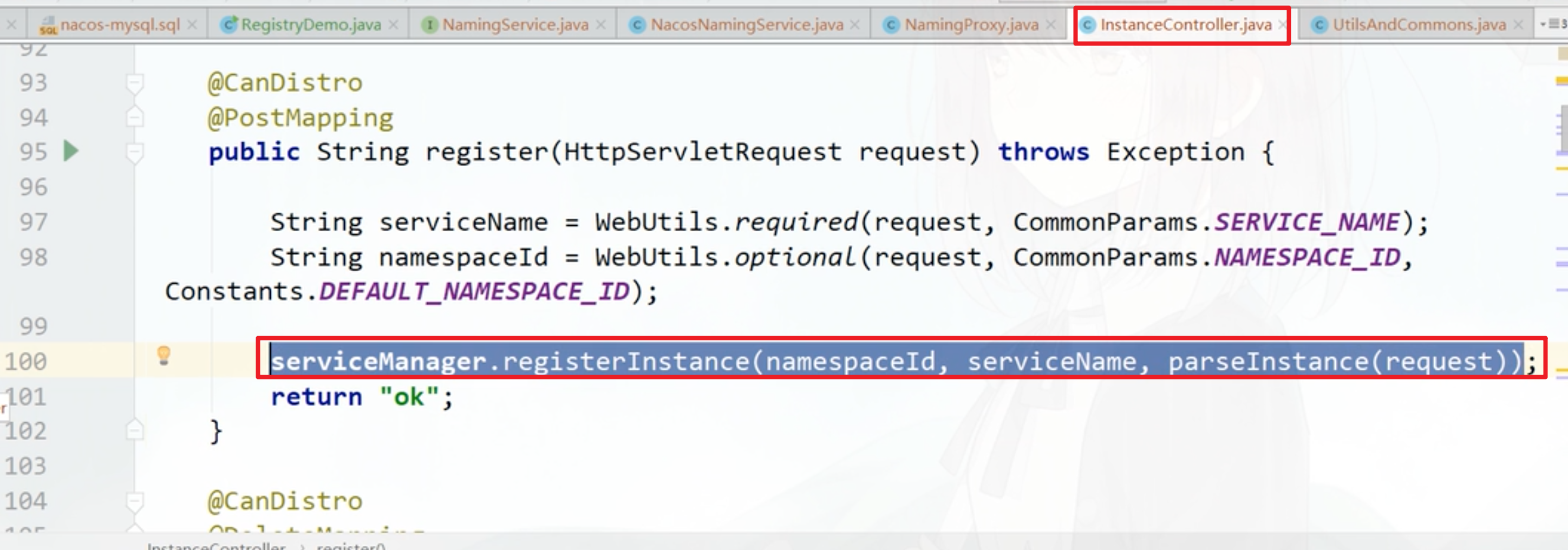This screenshot has height=550, width=1568.
Task: Click the class icon on NamingProxy.java tab
Action: (891, 25)
